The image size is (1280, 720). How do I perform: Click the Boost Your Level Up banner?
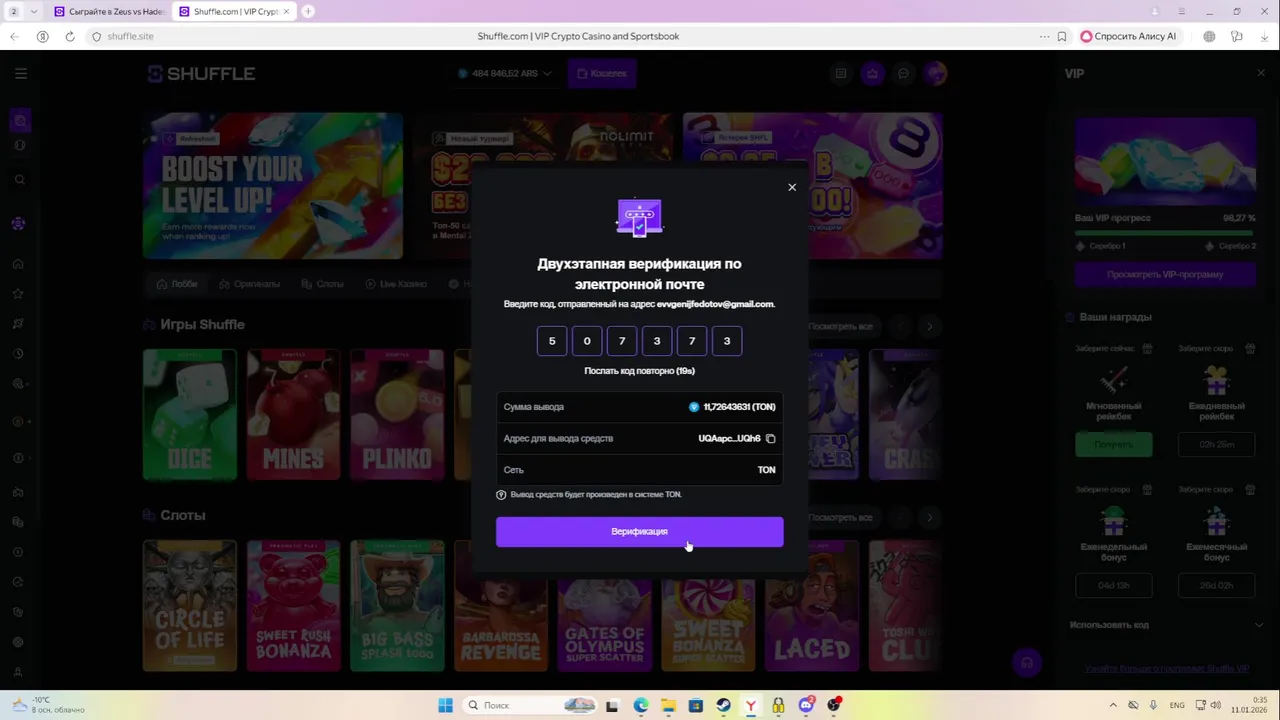[273, 185]
